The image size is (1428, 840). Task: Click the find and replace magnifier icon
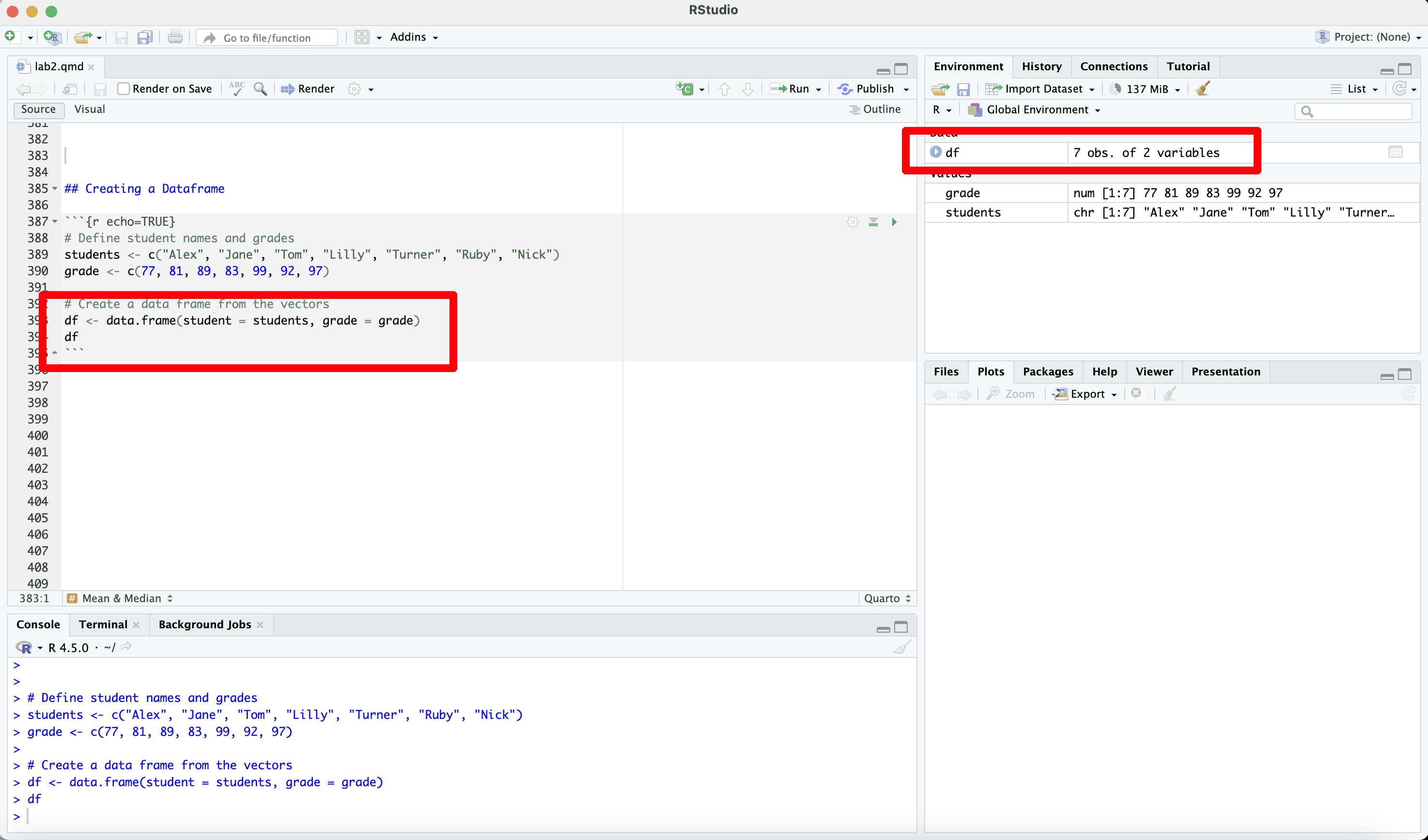(260, 89)
